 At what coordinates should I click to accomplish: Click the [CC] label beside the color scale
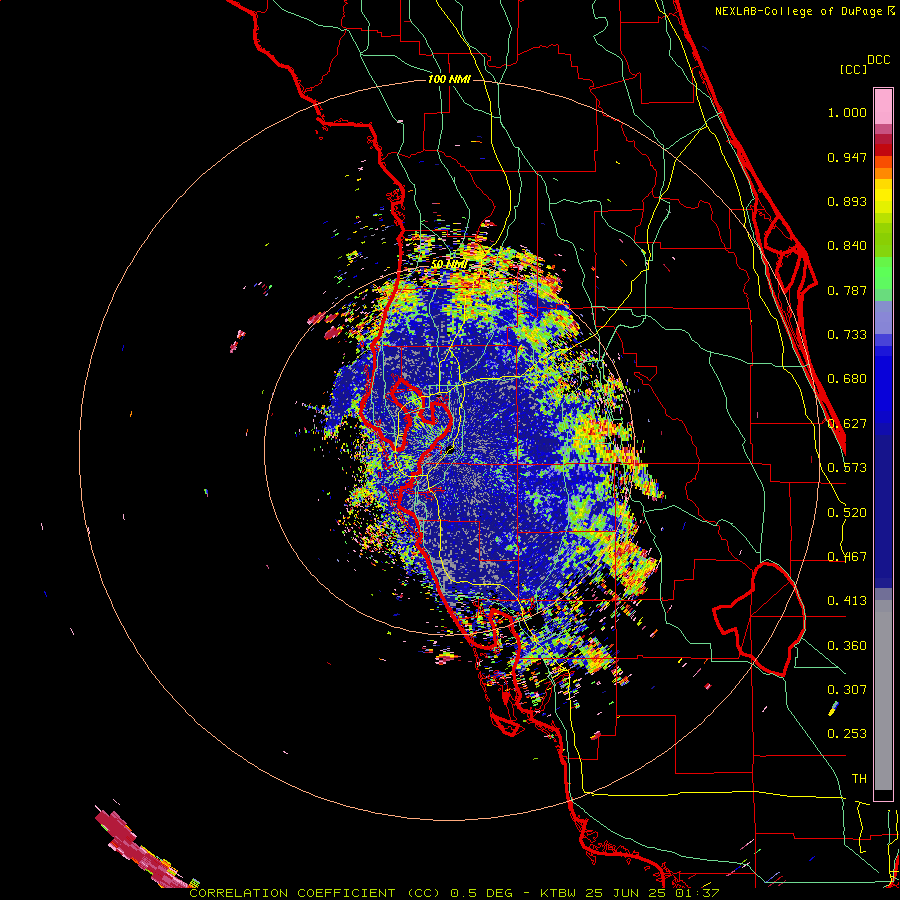[853, 69]
